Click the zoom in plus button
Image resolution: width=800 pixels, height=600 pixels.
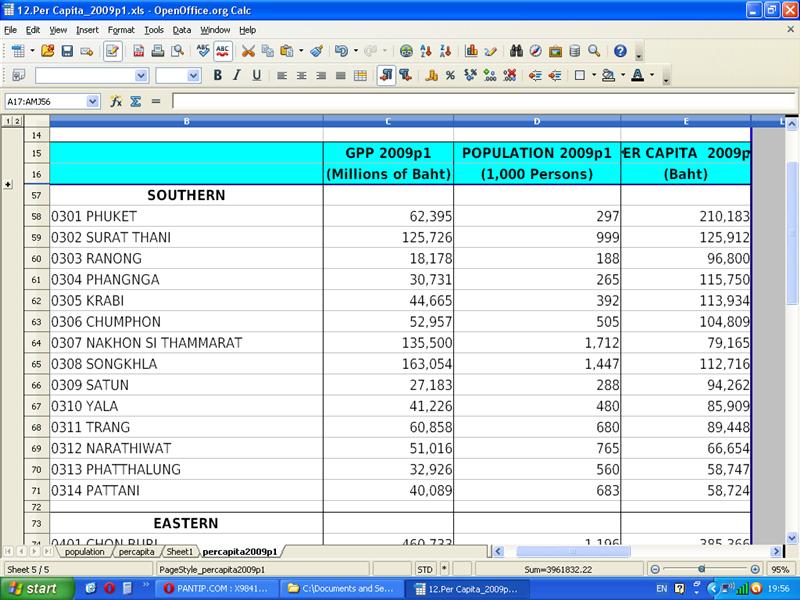(755, 569)
